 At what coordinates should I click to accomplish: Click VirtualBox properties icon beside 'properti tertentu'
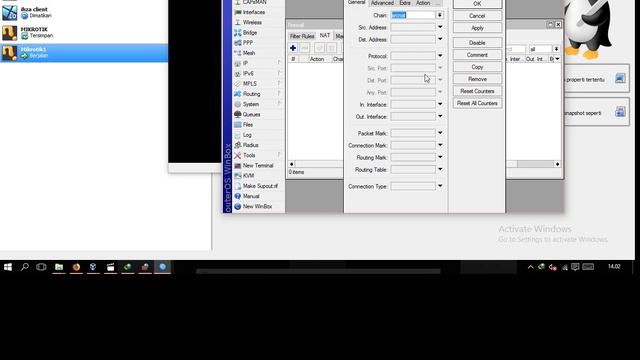point(620,78)
